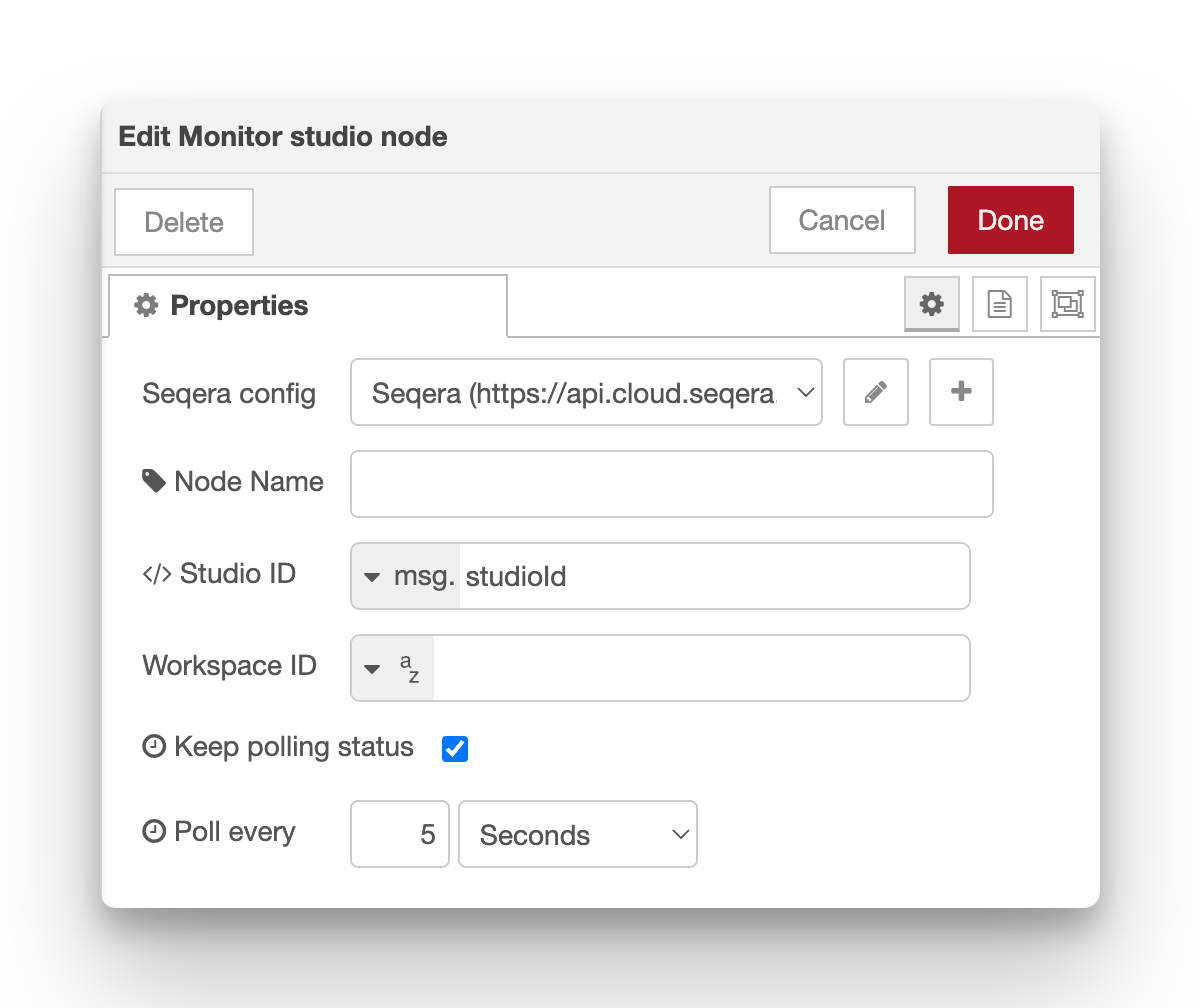Click the Delete button

point(183,222)
